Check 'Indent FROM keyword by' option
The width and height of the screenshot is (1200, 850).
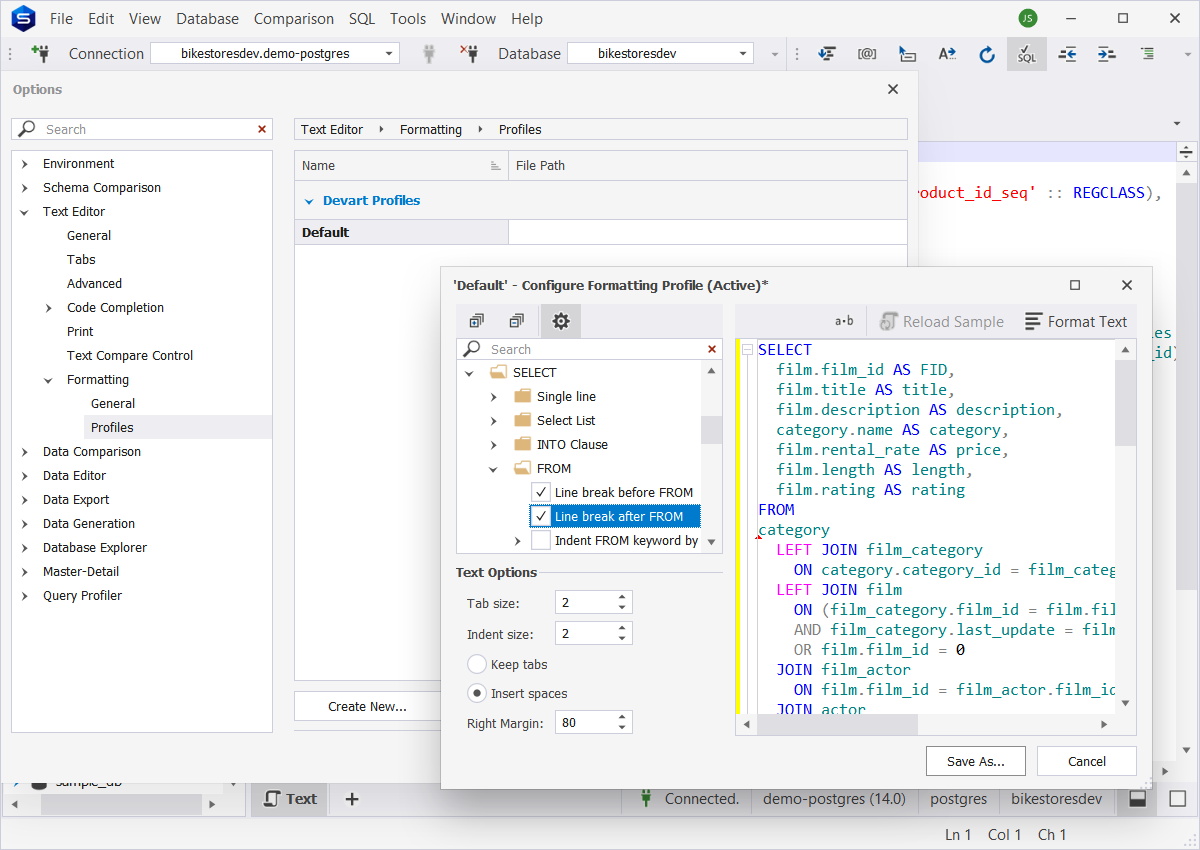(x=540, y=539)
